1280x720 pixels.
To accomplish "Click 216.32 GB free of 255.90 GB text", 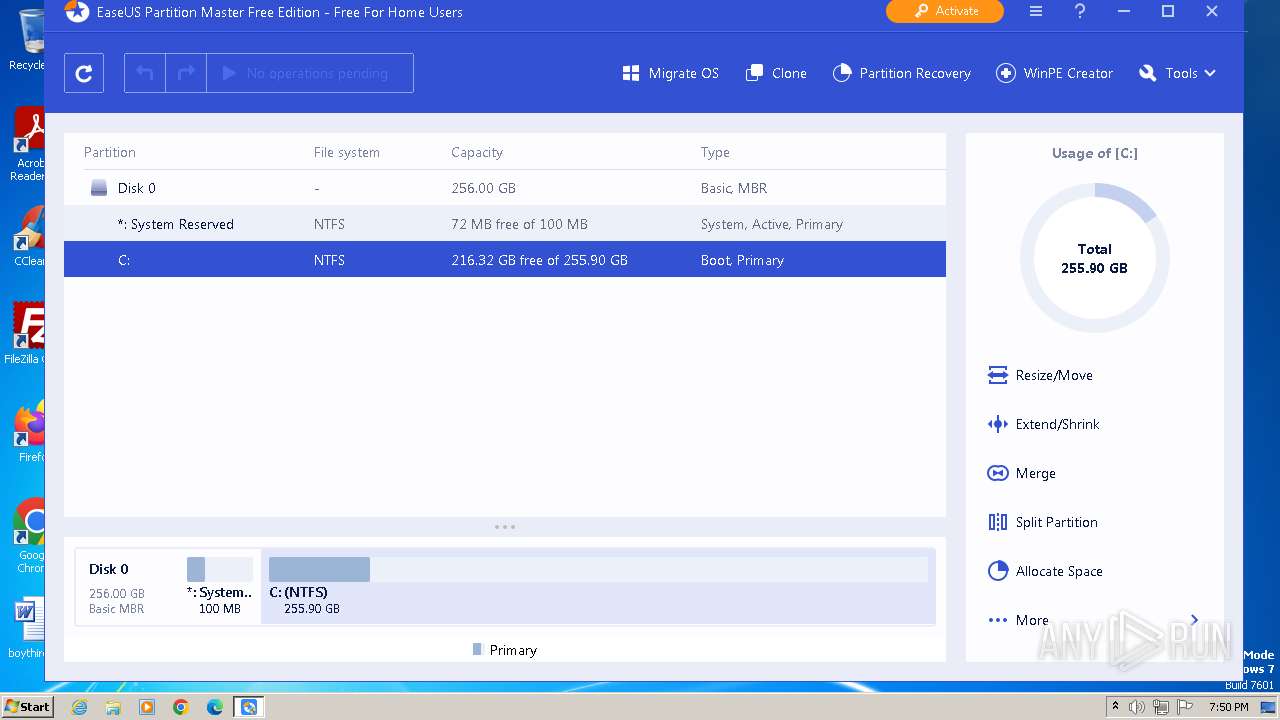I will click(x=539, y=260).
